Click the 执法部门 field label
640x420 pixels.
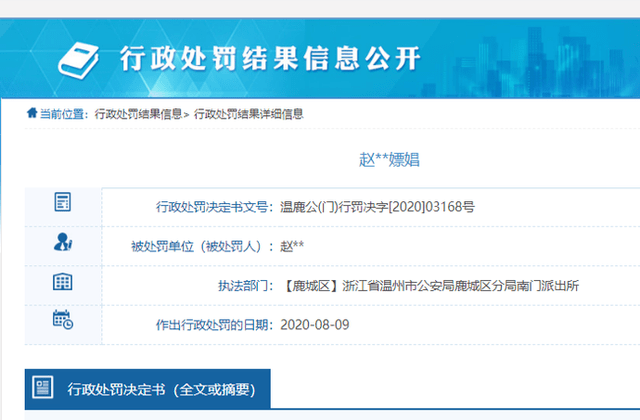point(245,286)
